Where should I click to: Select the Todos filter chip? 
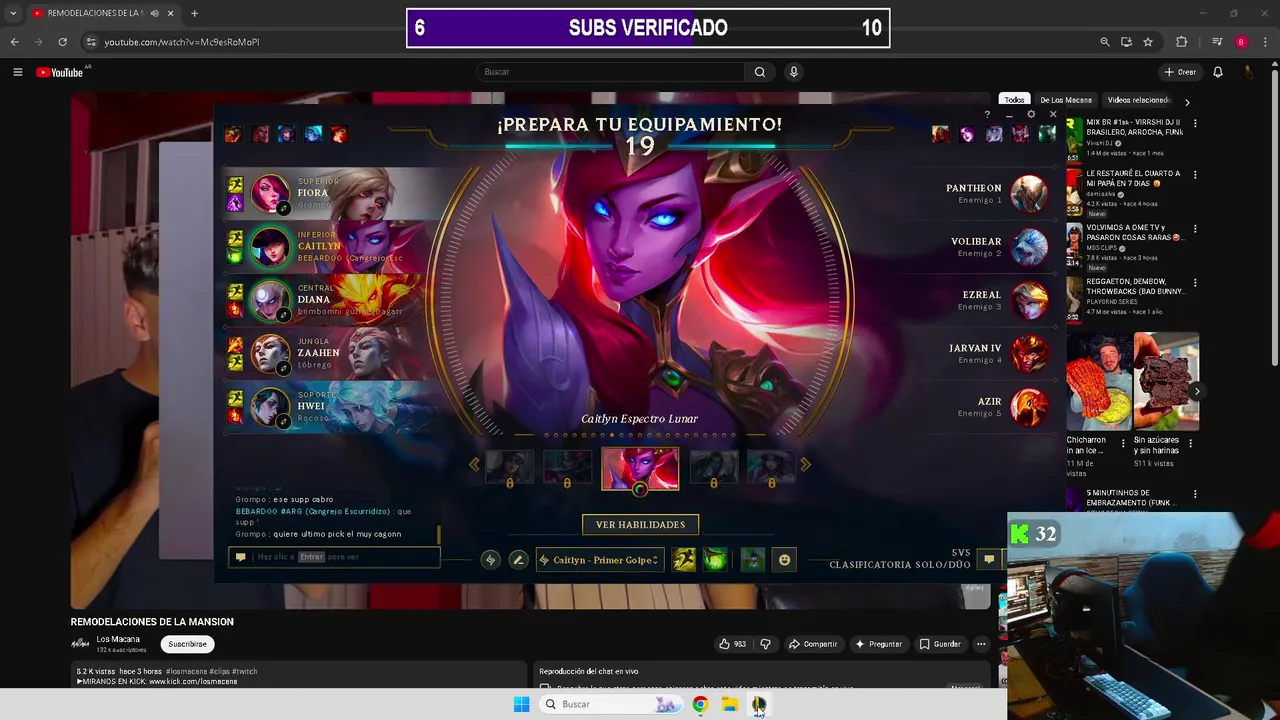click(1014, 100)
